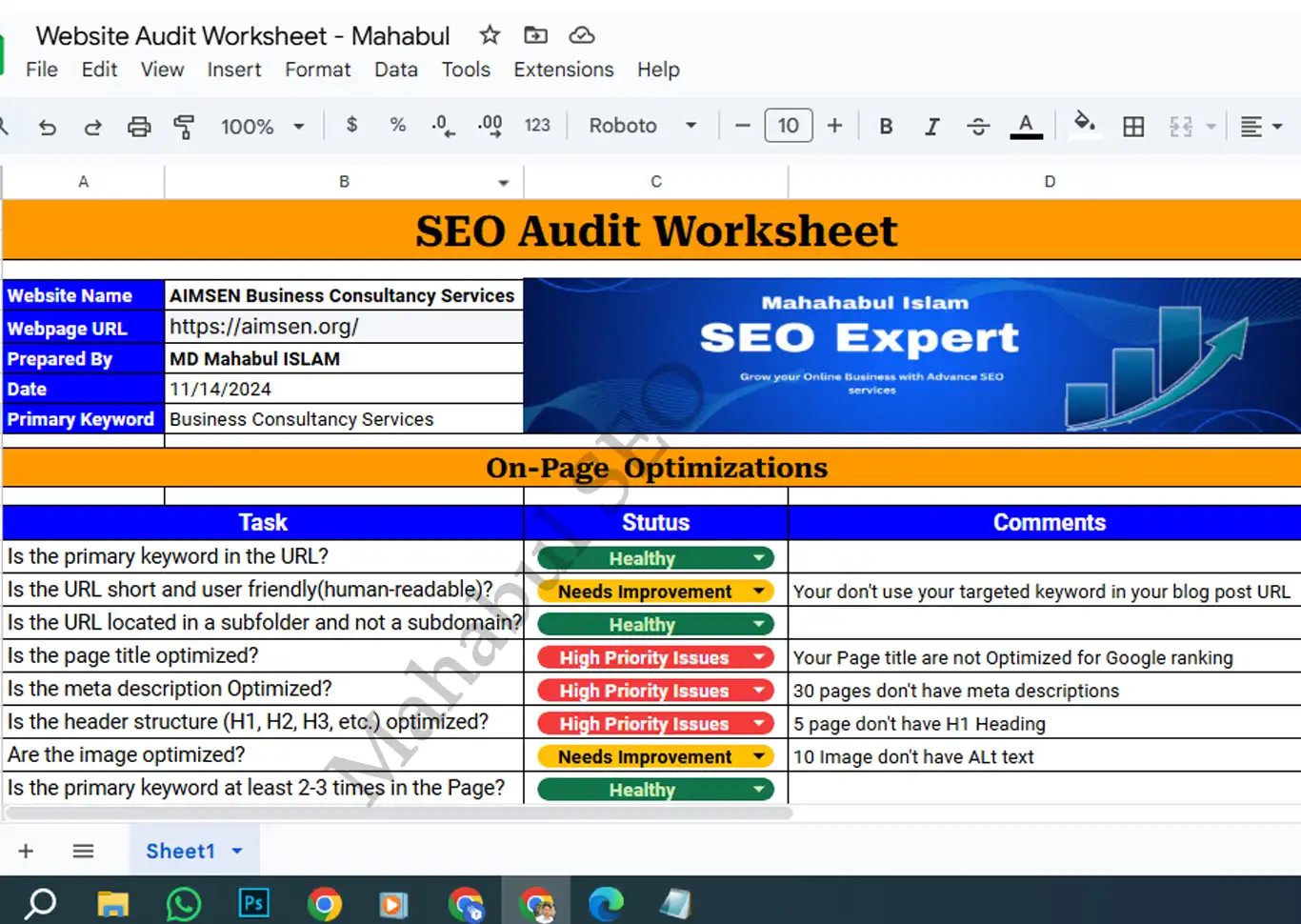The height and width of the screenshot is (924, 1301).
Task: Select the date cell 11/14/2024
Action: click(344, 389)
